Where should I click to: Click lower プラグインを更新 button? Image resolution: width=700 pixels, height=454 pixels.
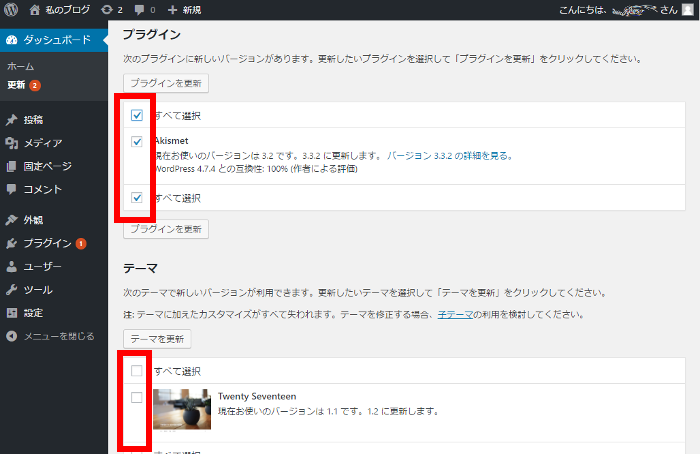click(166, 229)
